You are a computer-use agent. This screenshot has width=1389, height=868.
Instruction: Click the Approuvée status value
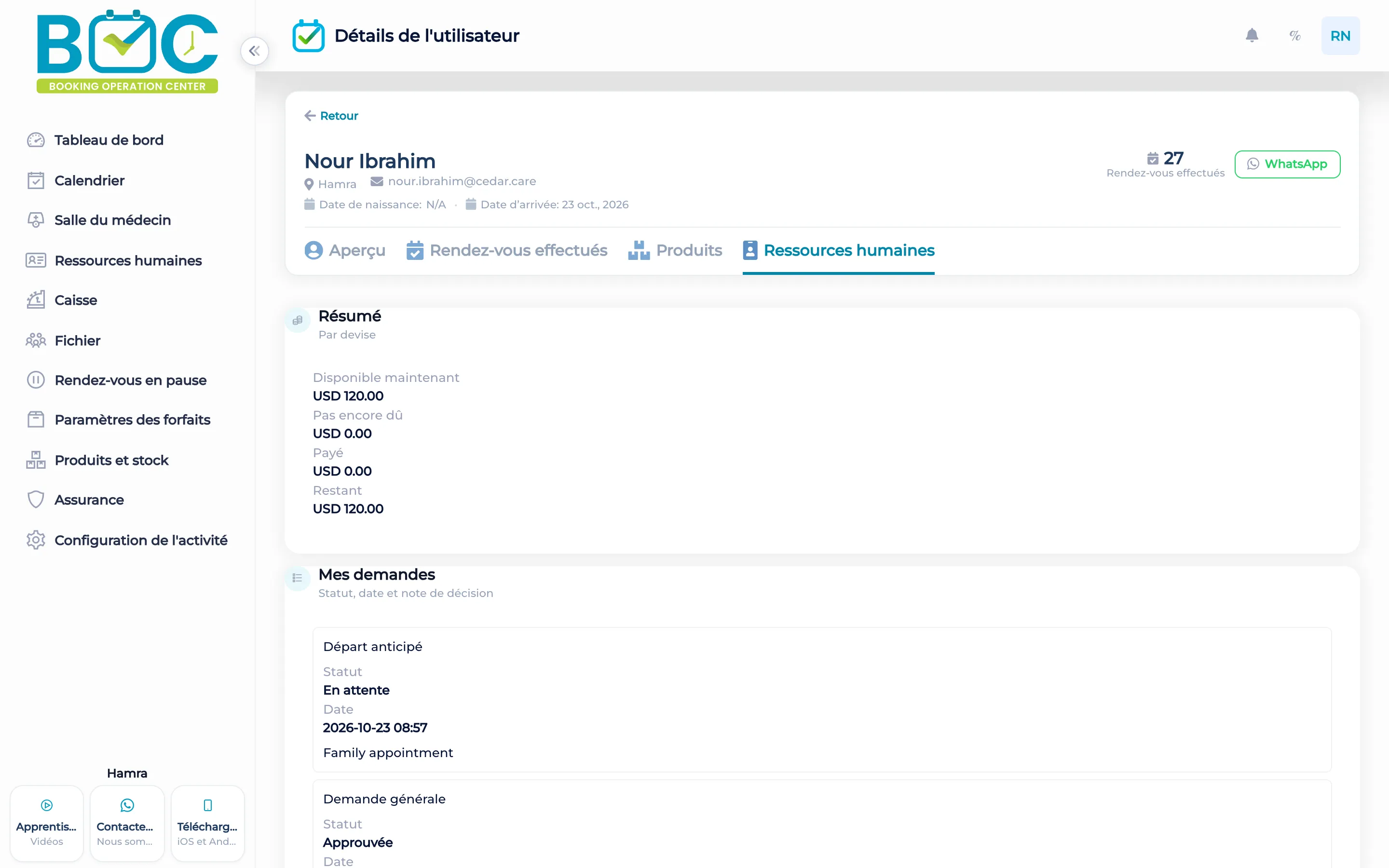click(x=357, y=842)
